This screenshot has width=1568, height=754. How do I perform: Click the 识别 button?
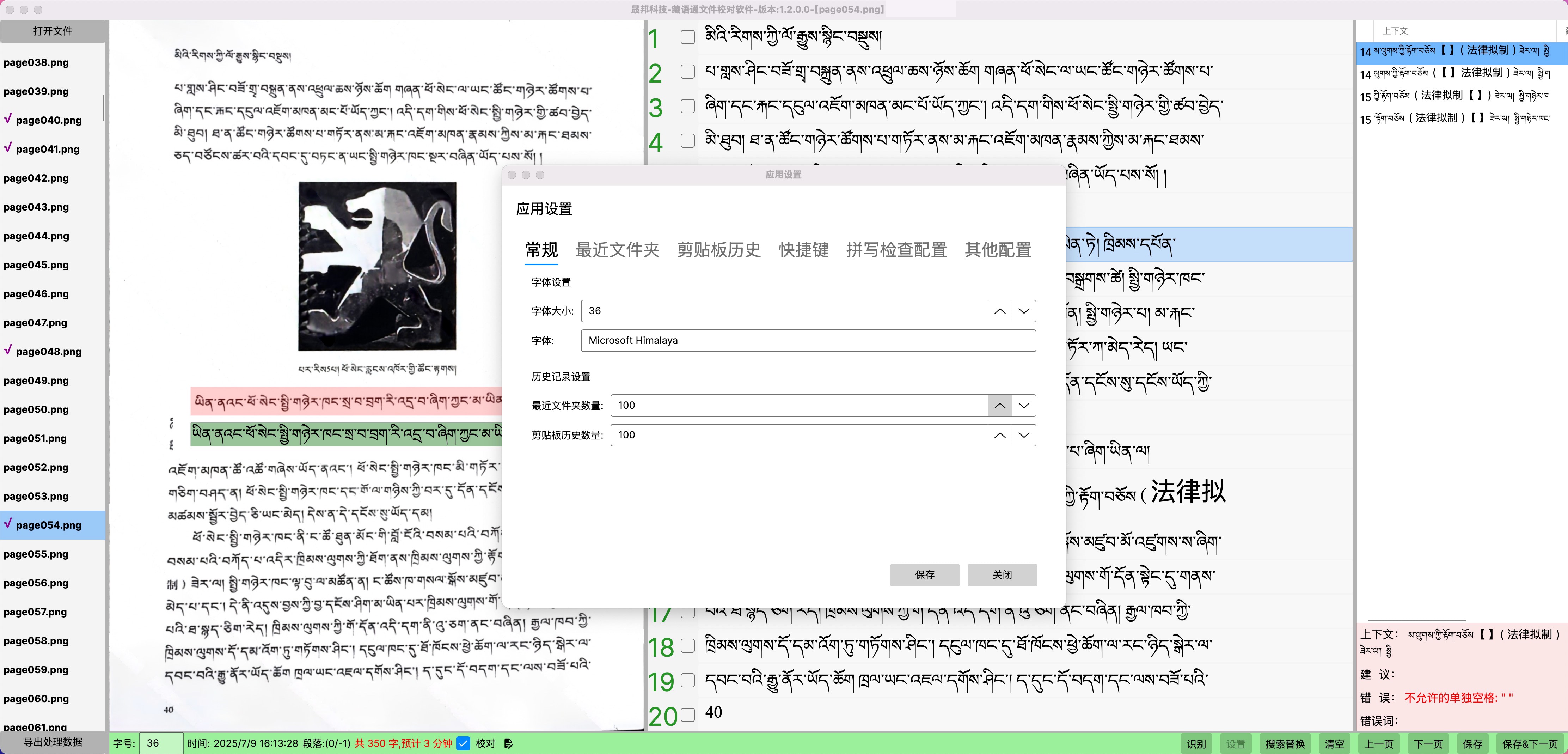point(1196,744)
